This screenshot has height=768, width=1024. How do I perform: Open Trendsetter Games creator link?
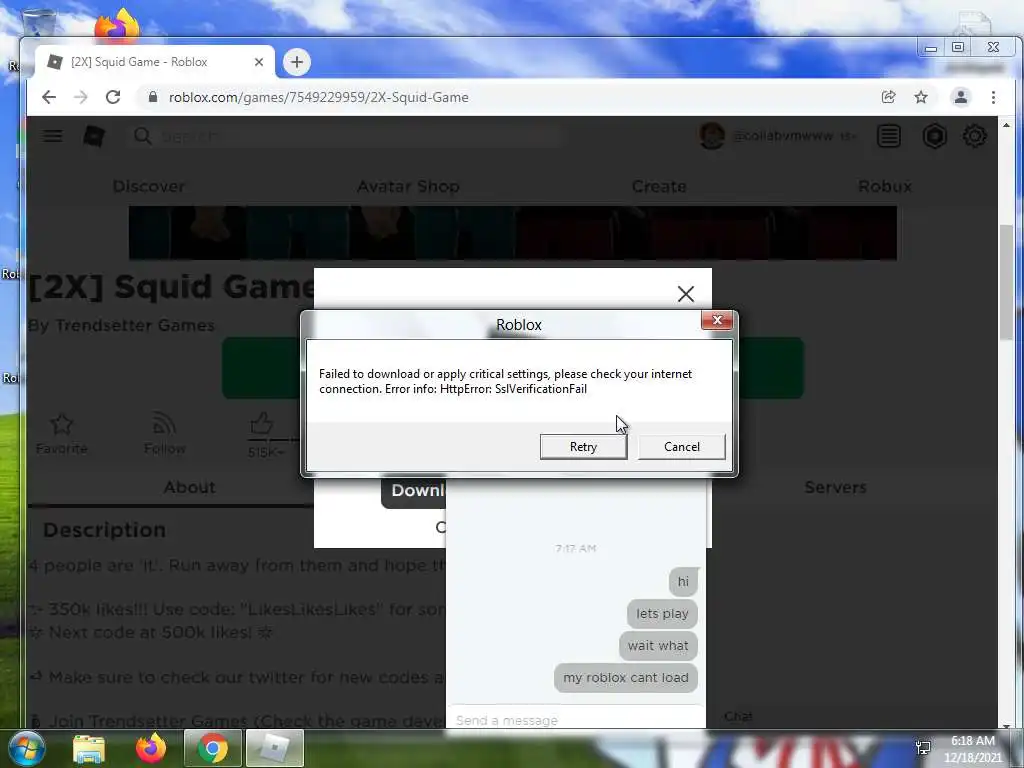coord(134,325)
